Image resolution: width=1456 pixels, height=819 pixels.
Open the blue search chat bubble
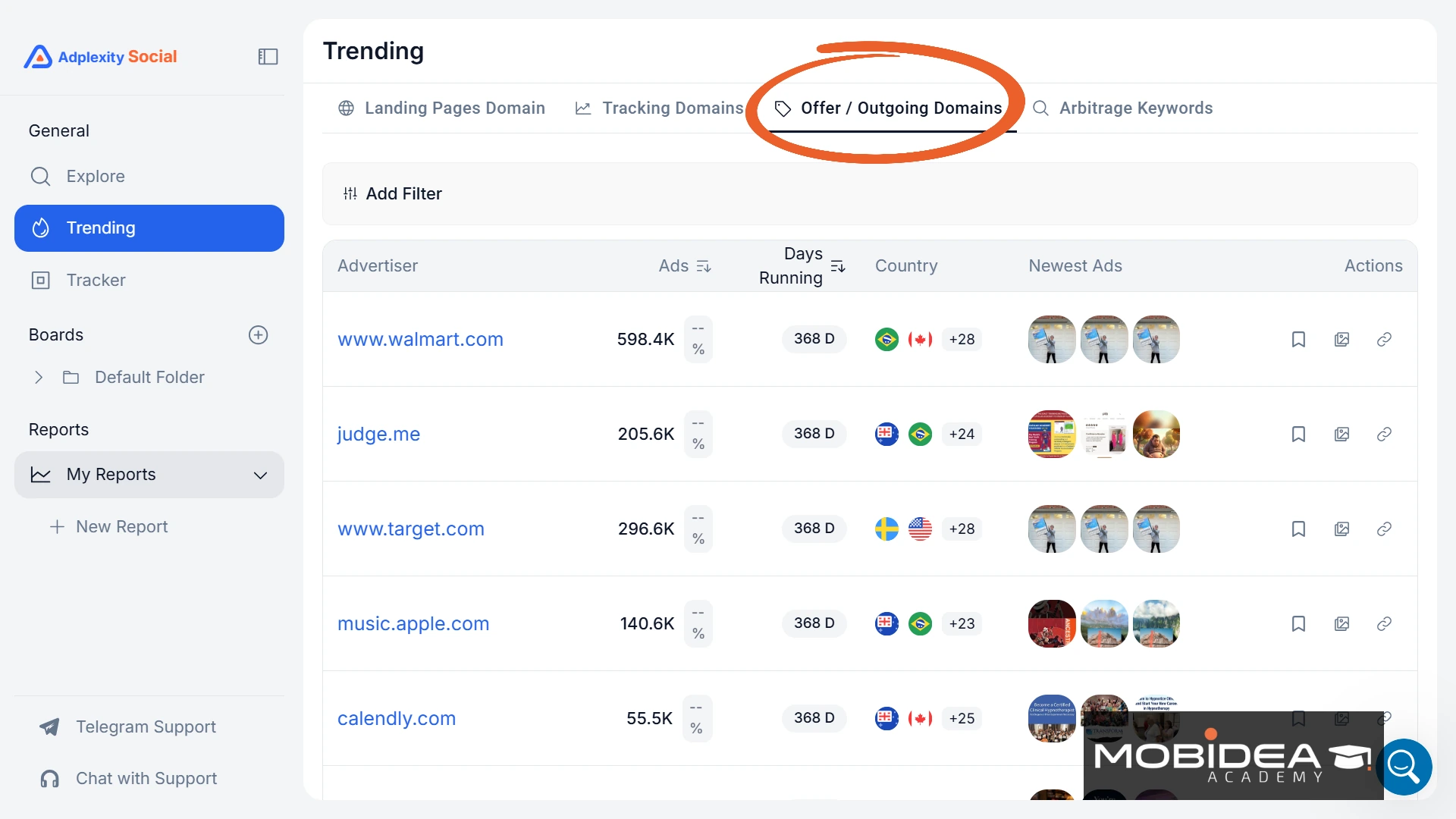coord(1404,767)
